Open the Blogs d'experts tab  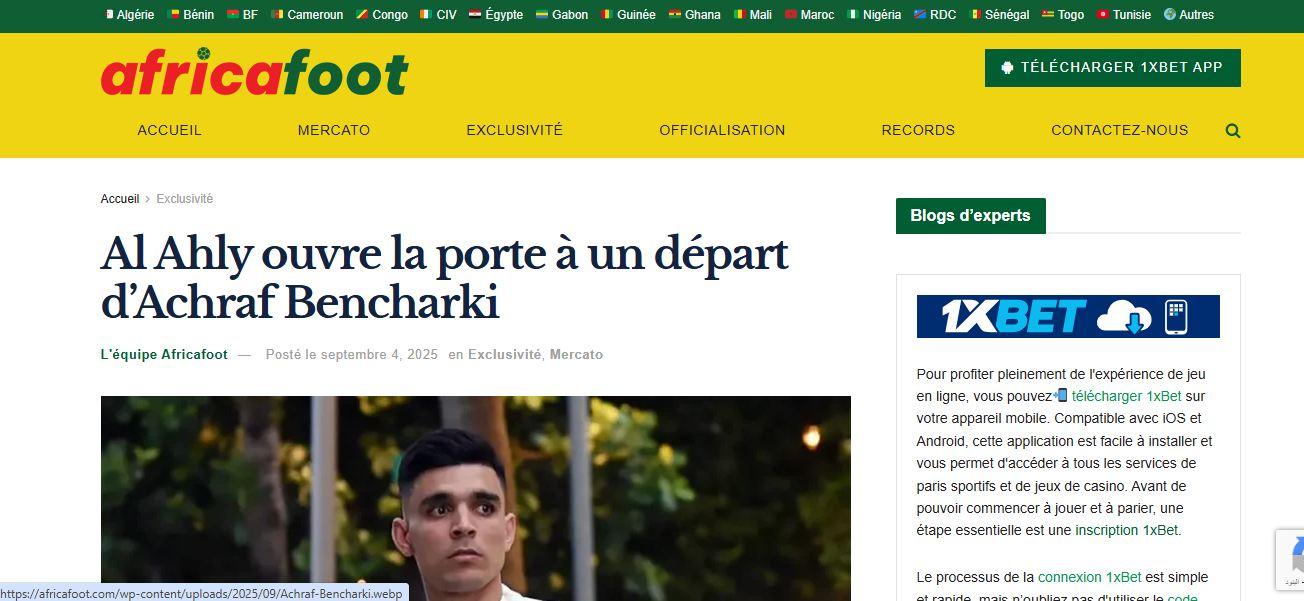click(x=970, y=216)
